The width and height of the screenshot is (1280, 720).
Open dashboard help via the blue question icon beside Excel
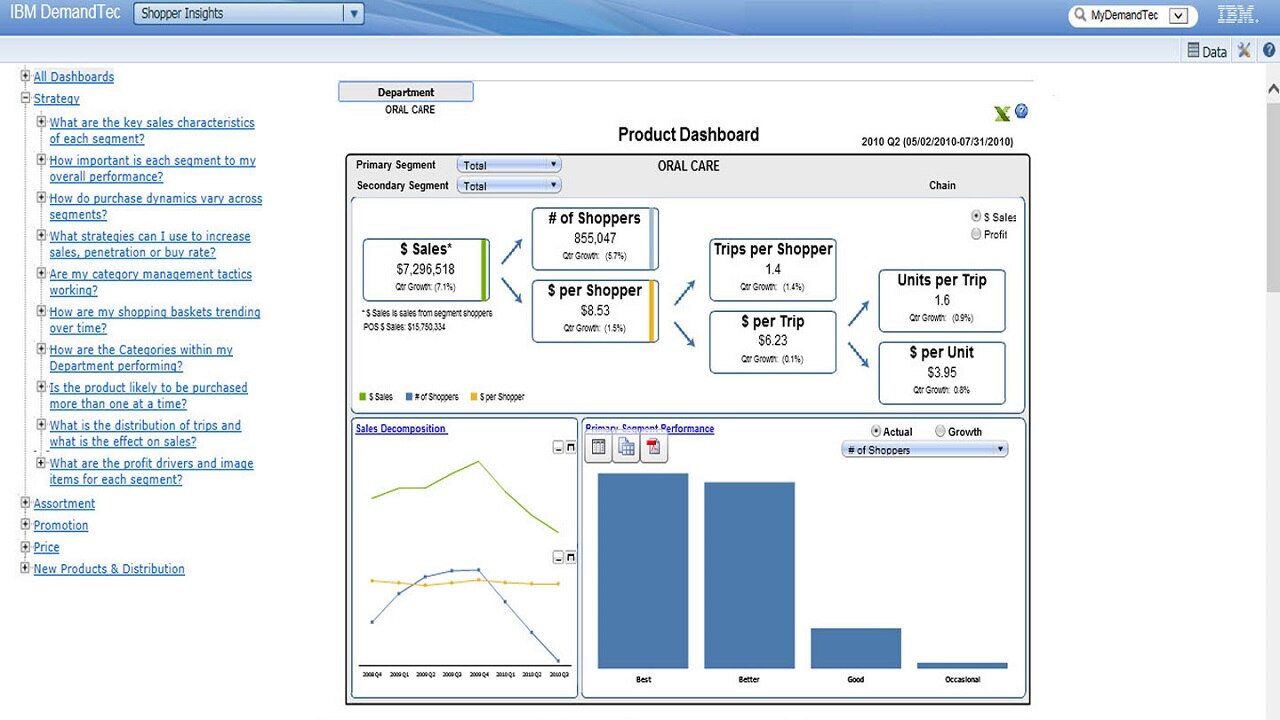pyautogui.click(x=1022, y=111)
